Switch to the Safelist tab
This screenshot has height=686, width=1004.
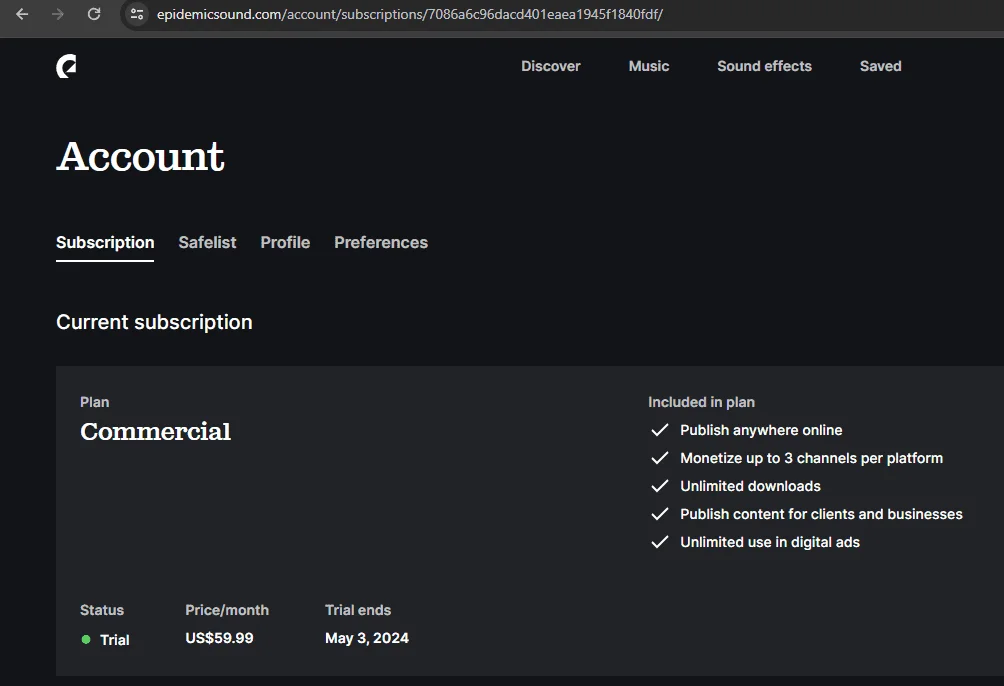pos(207,243)
